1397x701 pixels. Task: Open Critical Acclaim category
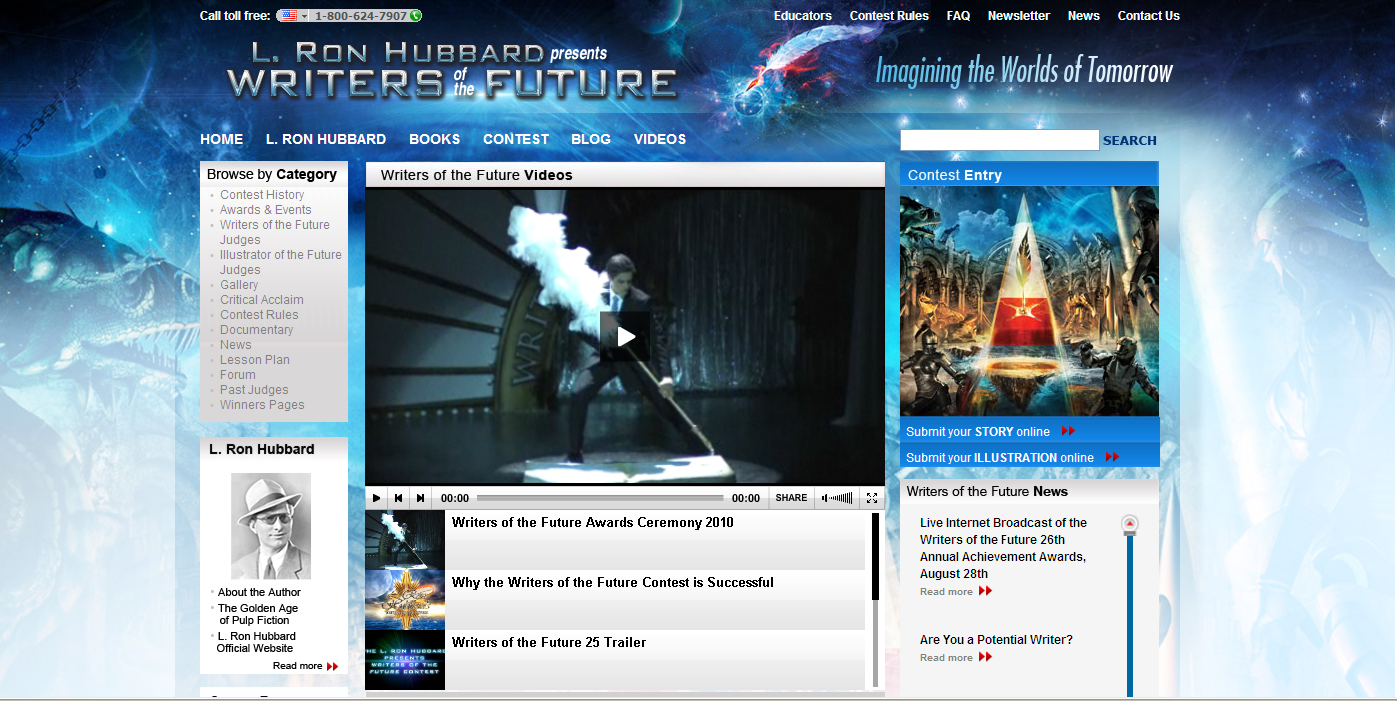point(262,300)
